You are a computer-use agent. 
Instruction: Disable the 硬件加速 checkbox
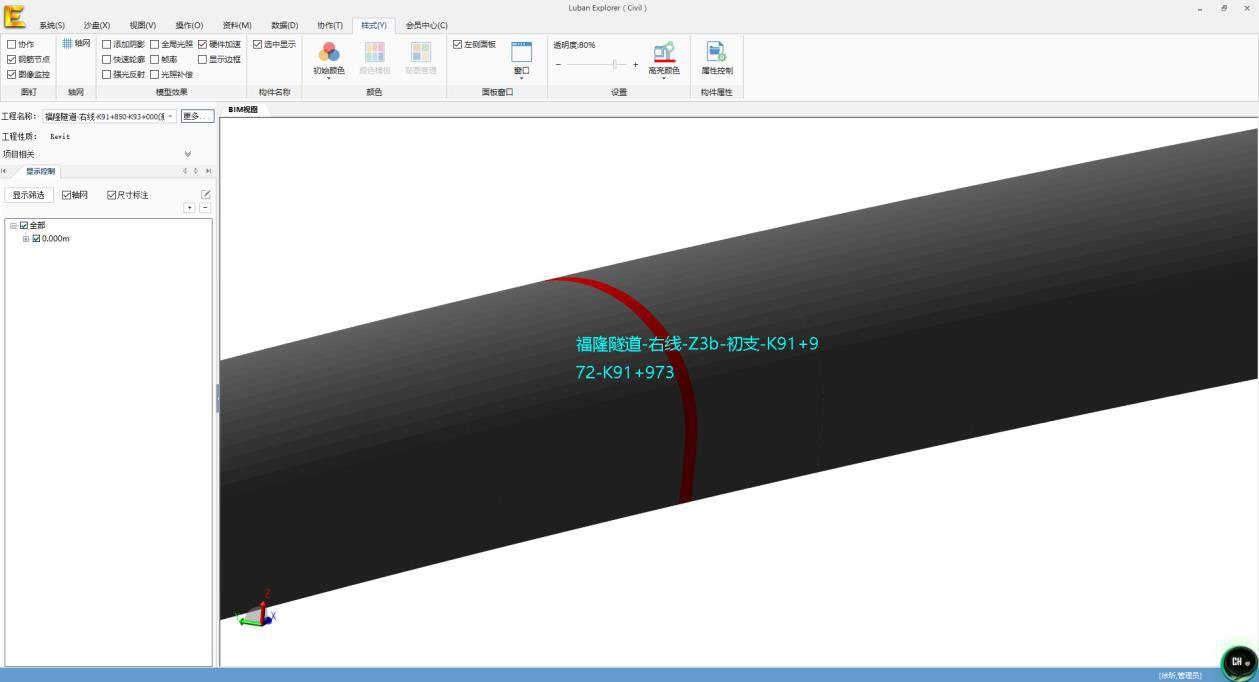click(x=202, y=44)
